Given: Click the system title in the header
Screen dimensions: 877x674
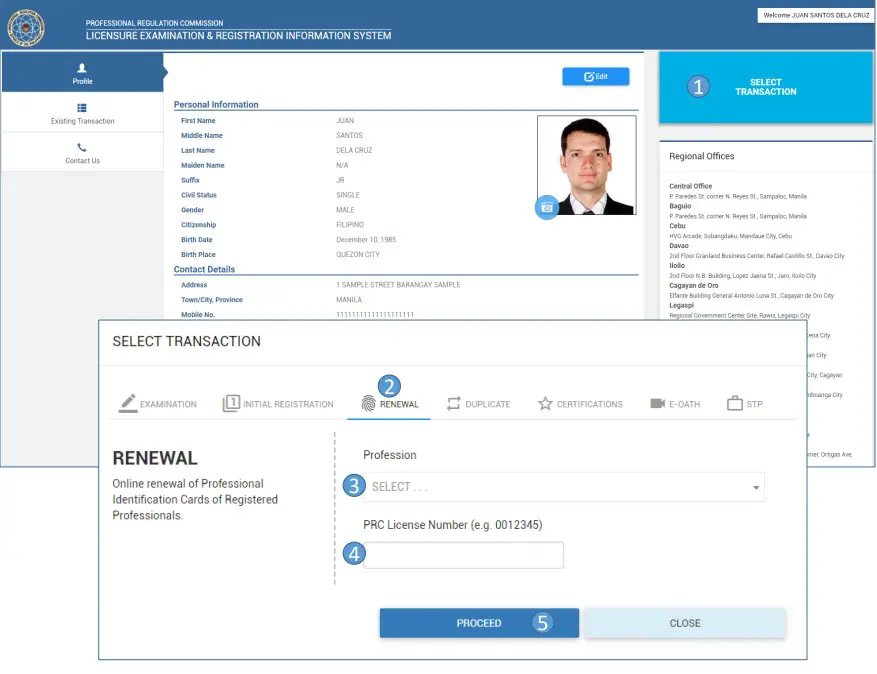Looking at the screenshot, I should pos(238,35).
